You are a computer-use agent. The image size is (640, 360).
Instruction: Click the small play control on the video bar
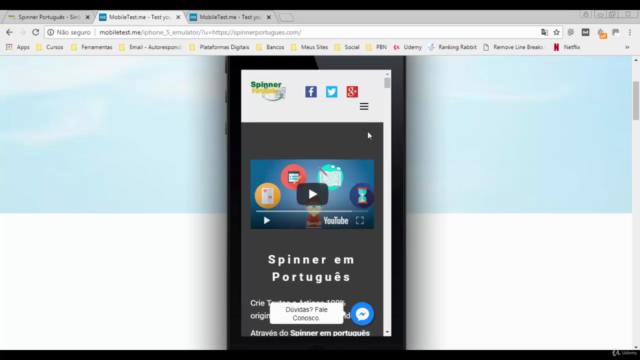[x=267, y=220]
